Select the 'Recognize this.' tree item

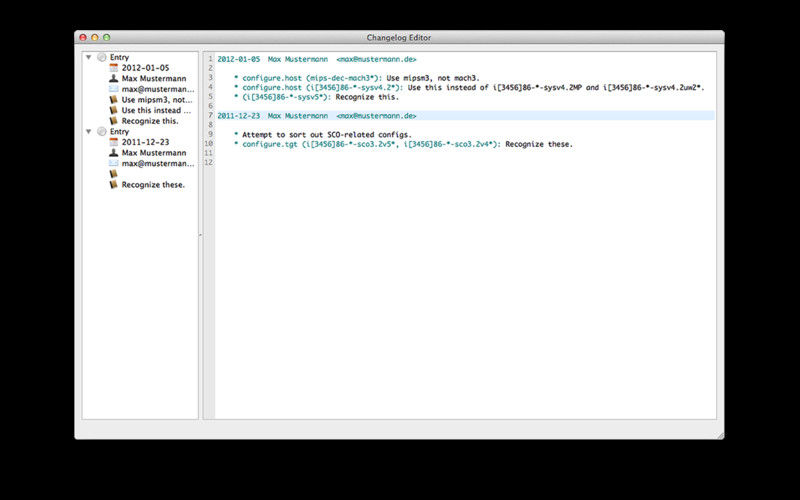coord(150,121)
